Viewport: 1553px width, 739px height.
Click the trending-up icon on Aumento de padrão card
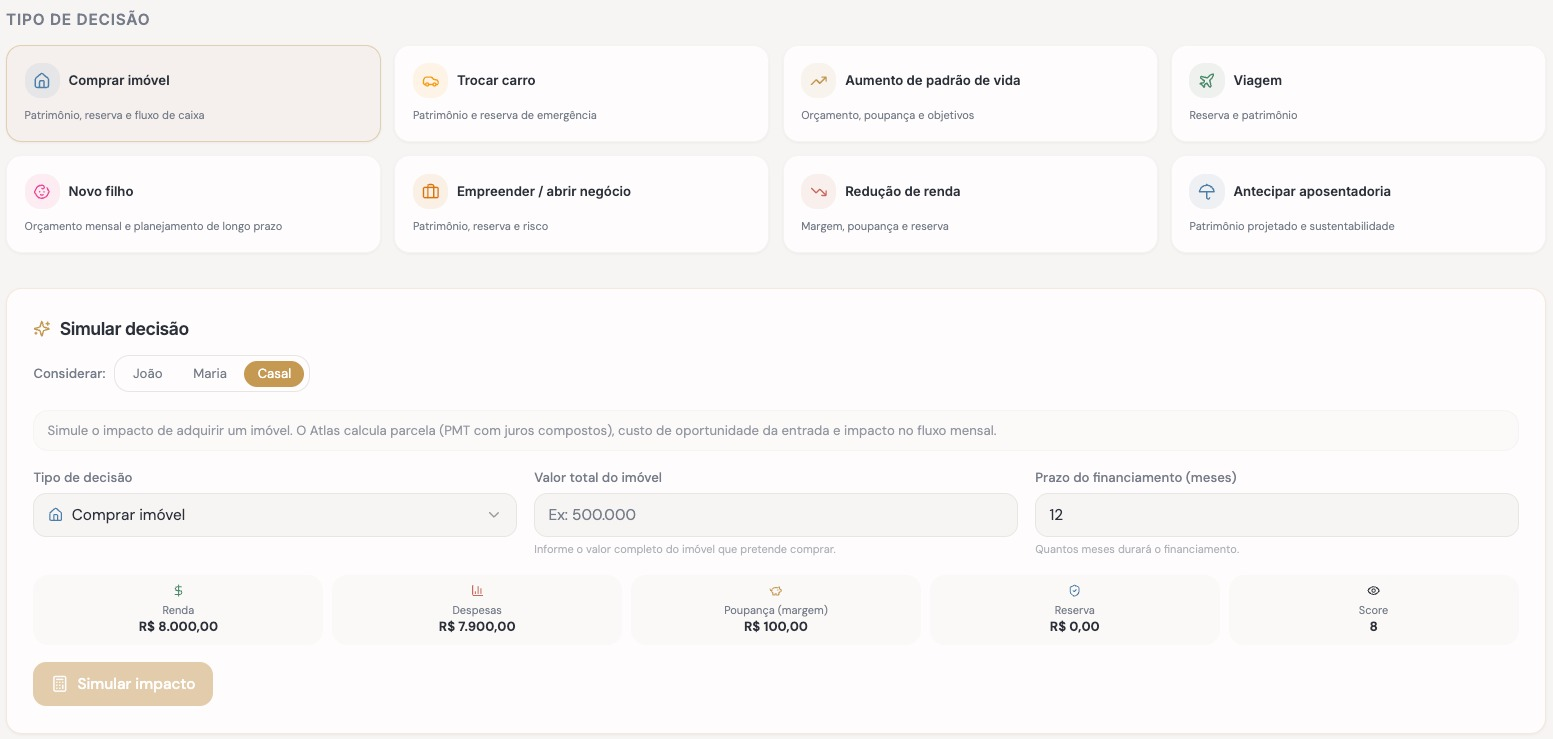pos(819,81)
